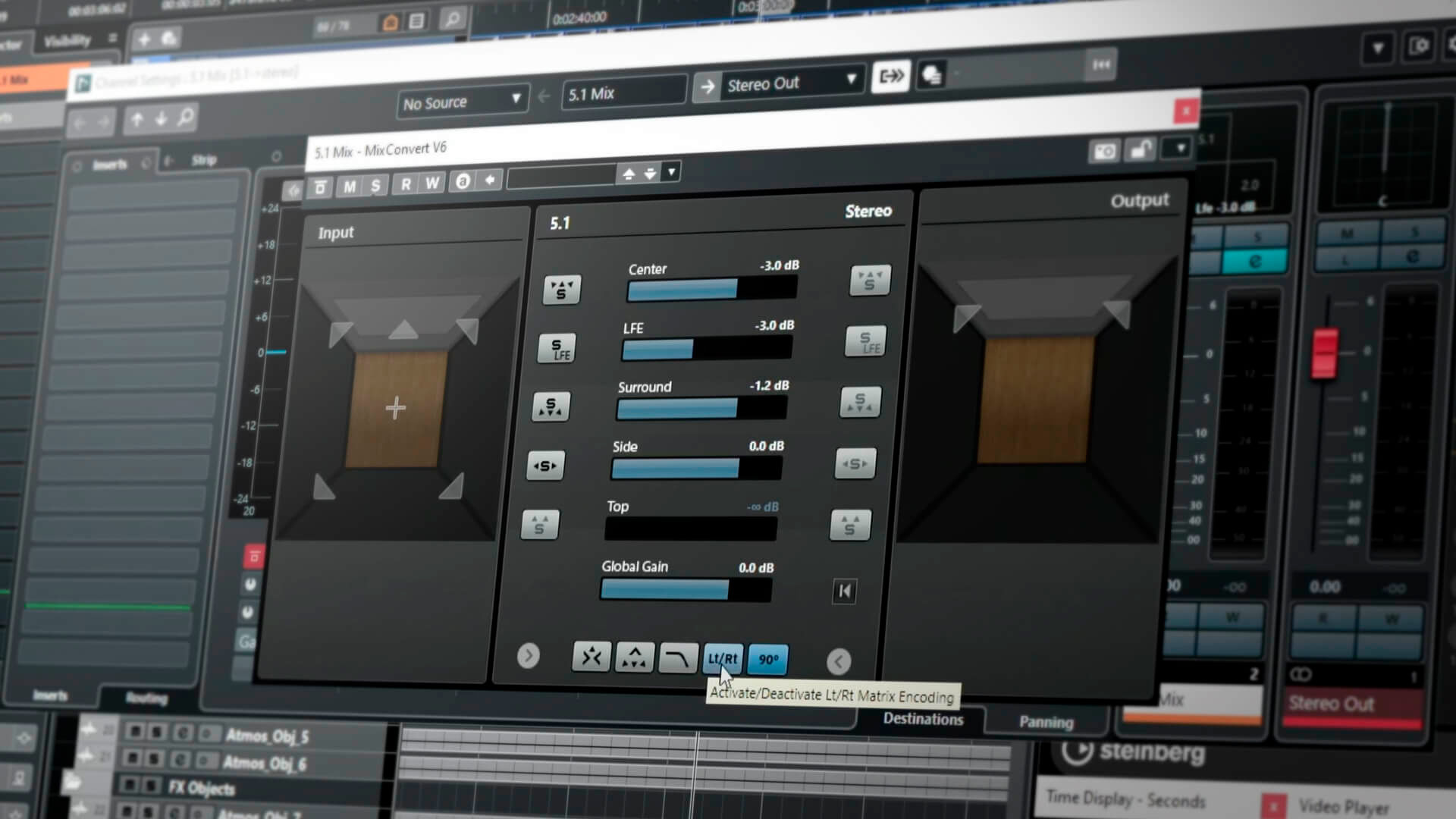Screen dimensions: 1456x819
Task: Enable R read automation in plug-in toolbar
Action: click(406, 184)
